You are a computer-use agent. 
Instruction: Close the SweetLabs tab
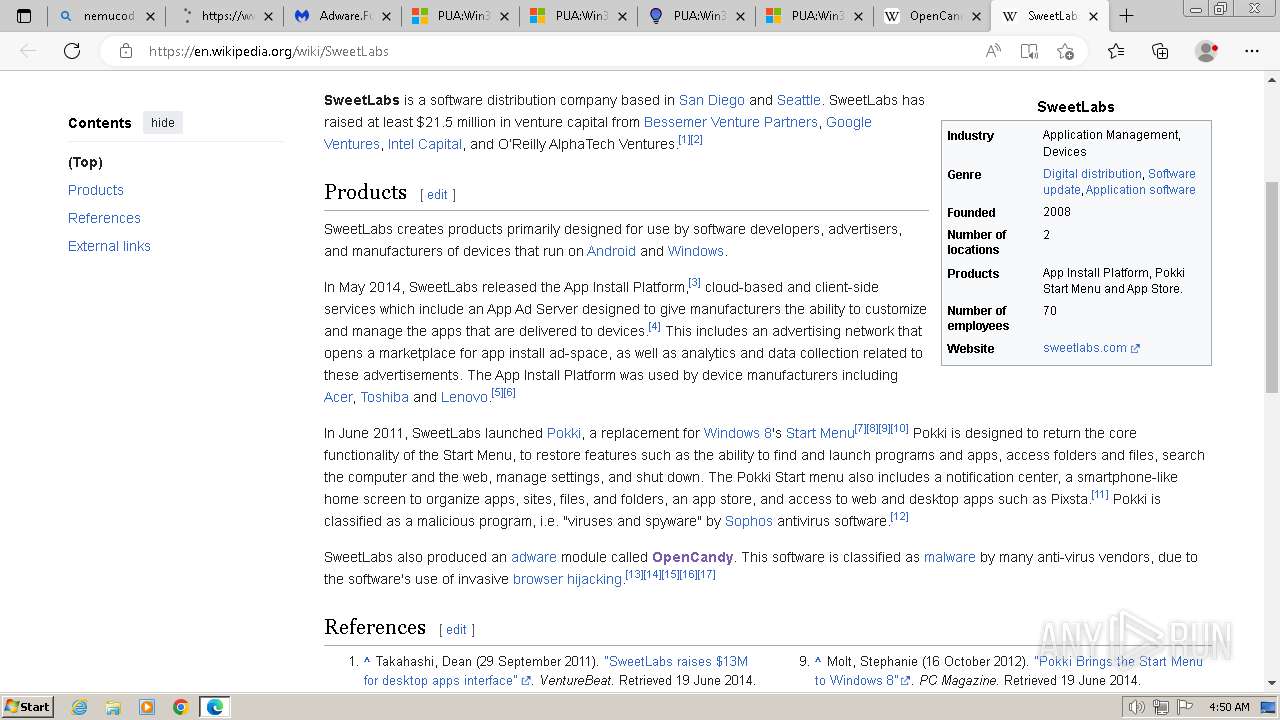[1093, 16]
